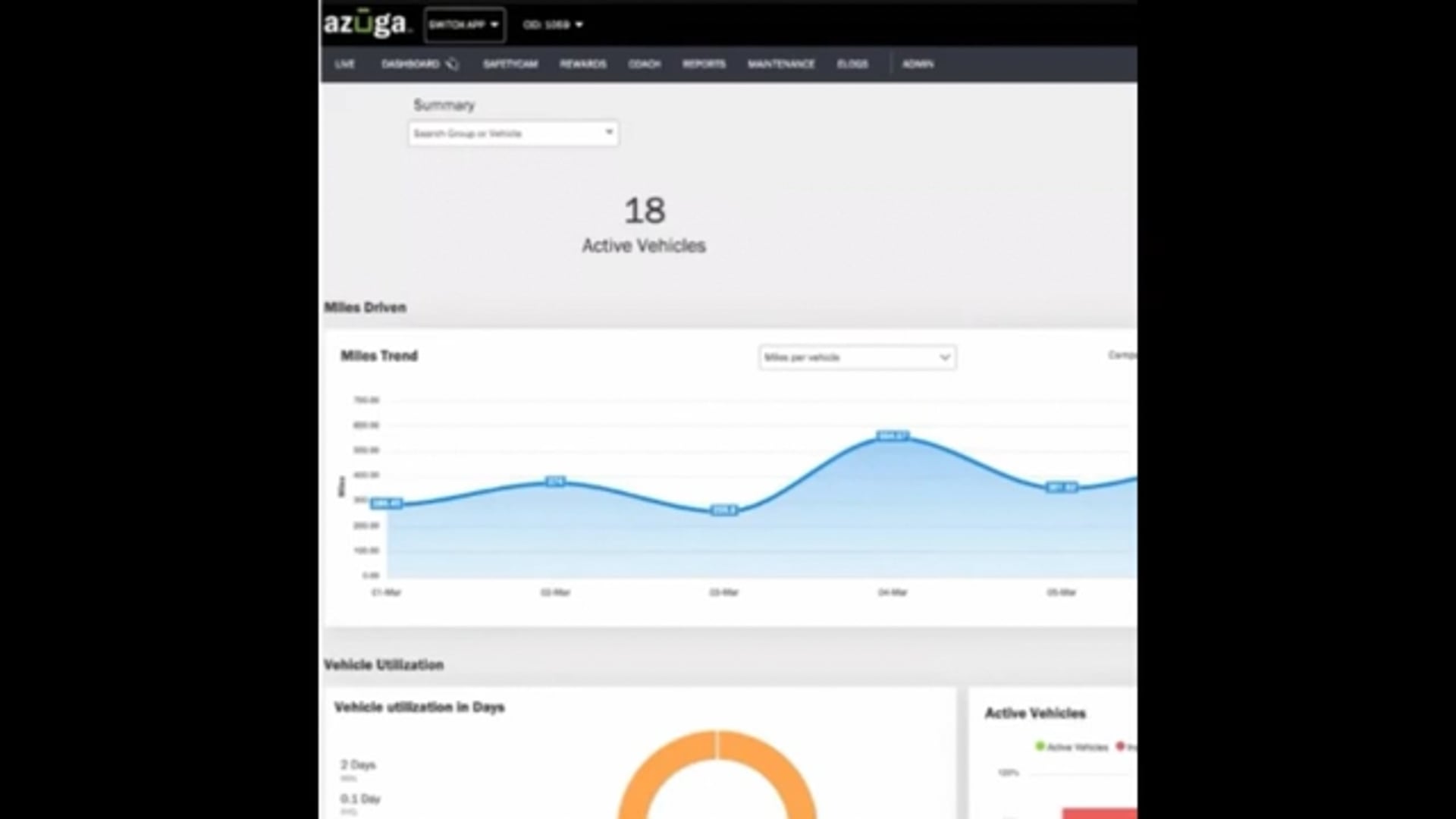
Task: Open the Switch App dropdown
Action: pyautogui.click(x=464, y=25)
